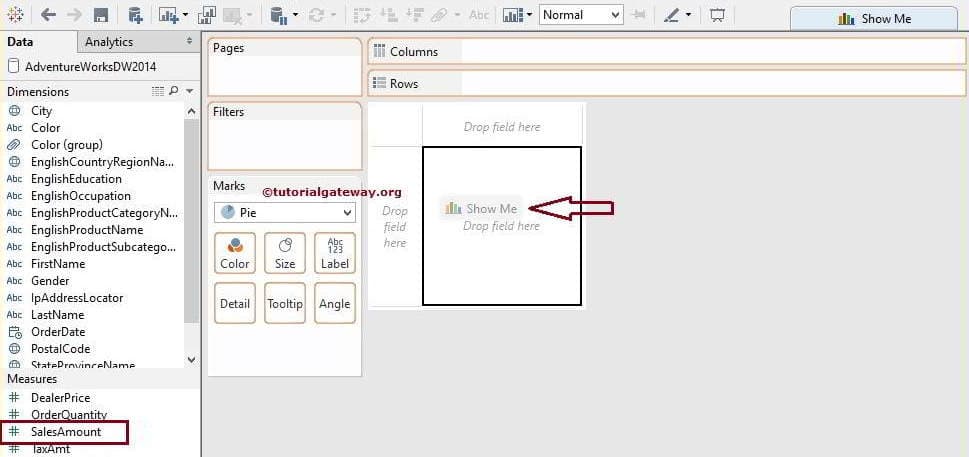
Task: Click the Detail card in Marks
Action: click(x=235, y=303)
